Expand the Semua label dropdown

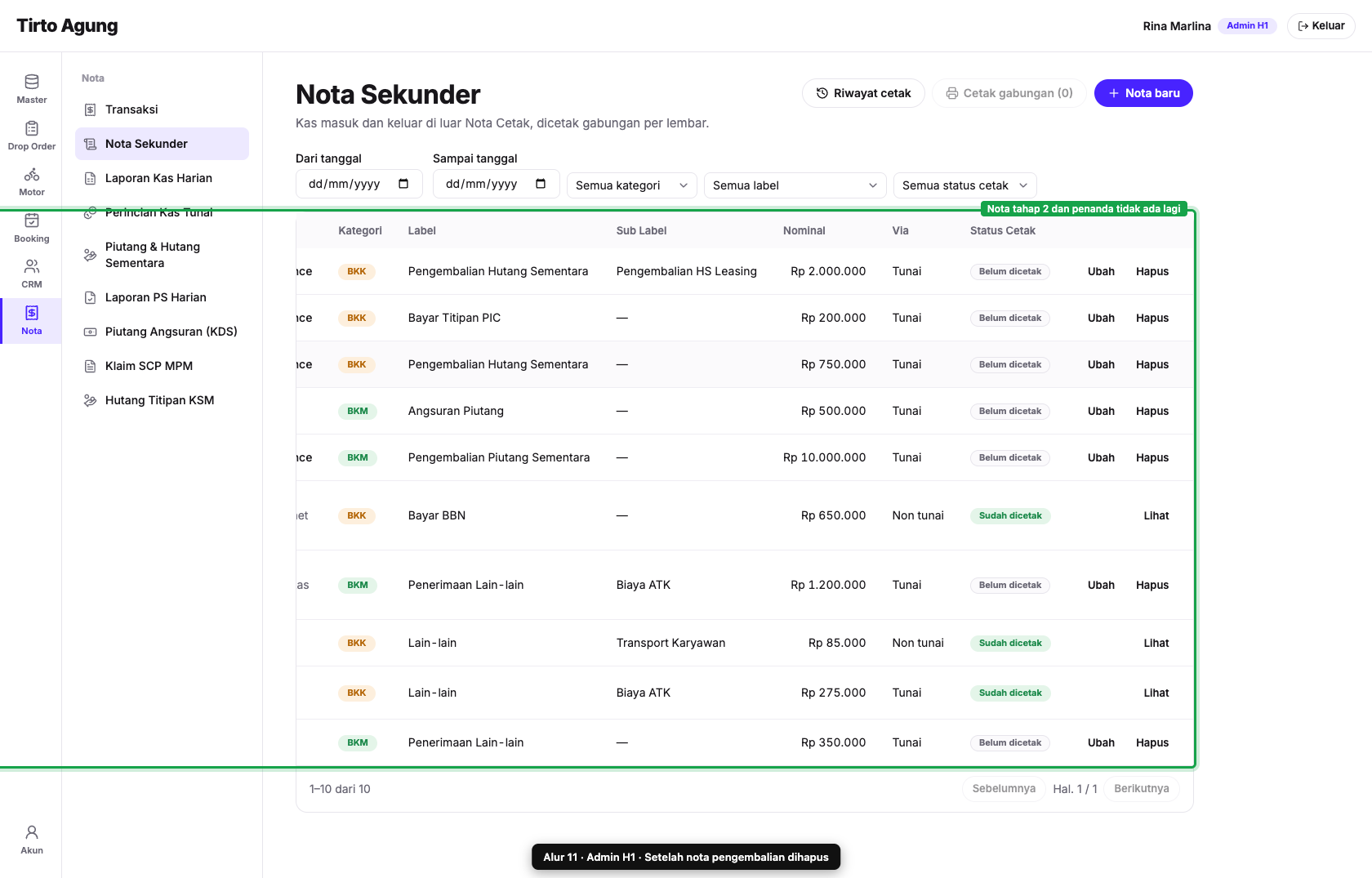coord(795,185)
